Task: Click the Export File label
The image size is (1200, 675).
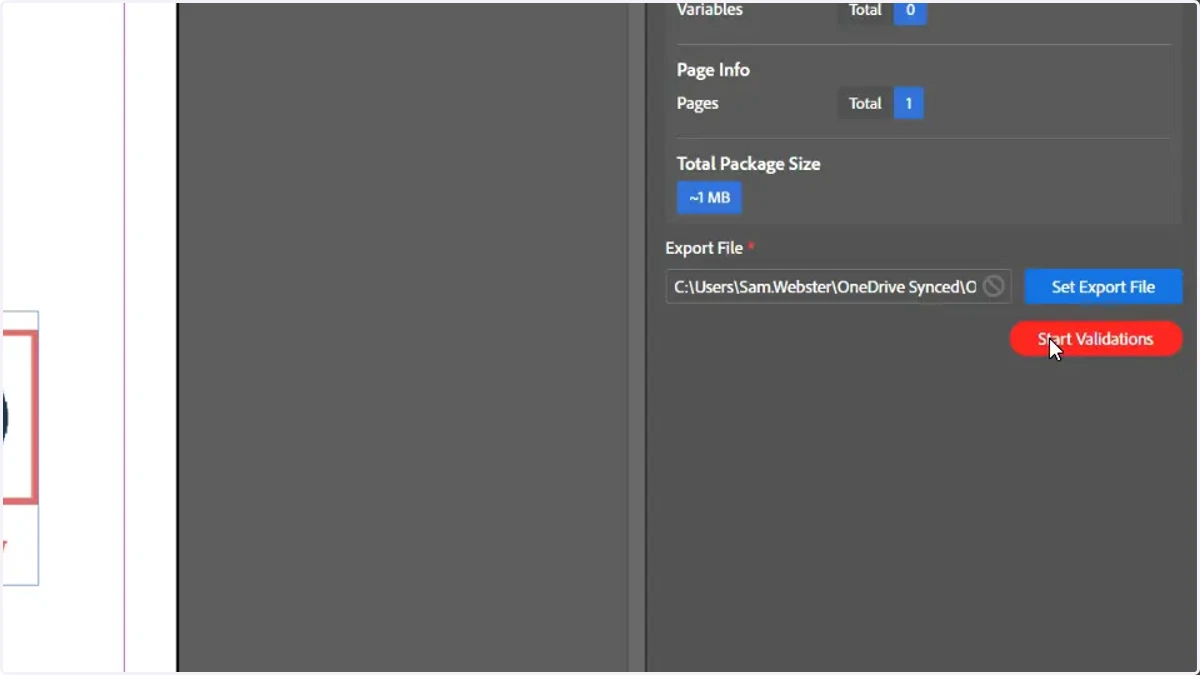Action: [x=704, y=248]
